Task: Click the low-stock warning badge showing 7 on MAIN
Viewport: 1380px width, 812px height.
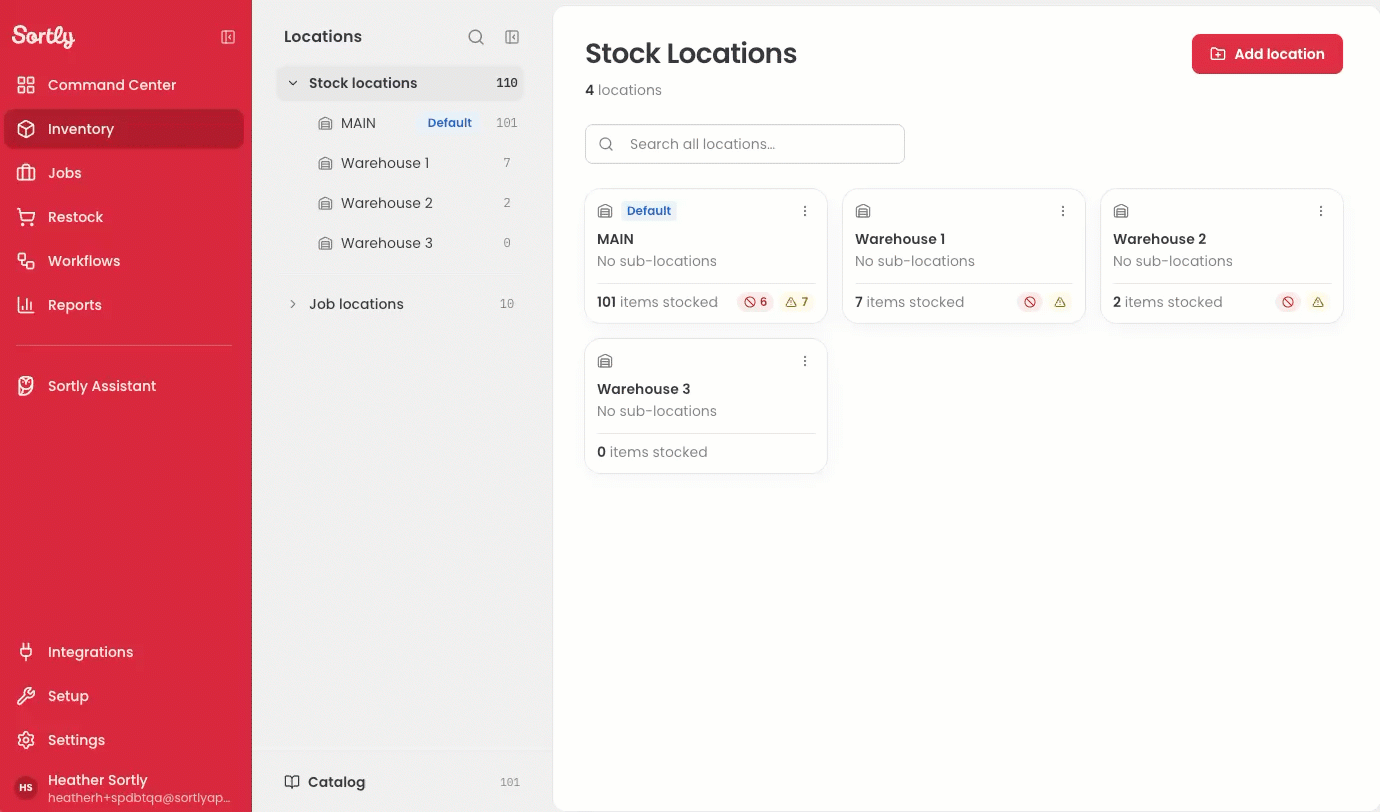Action: (x=797, y=302)
